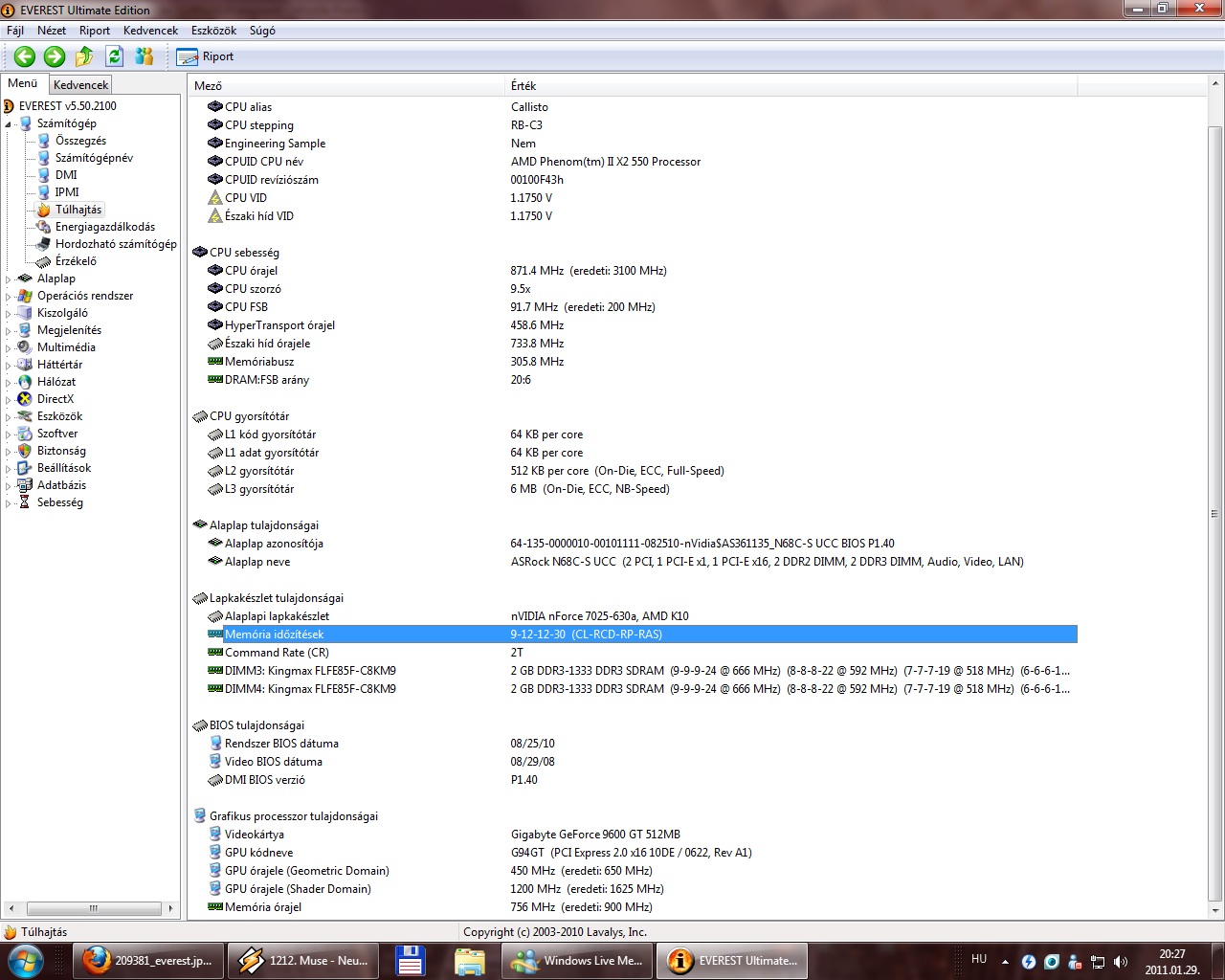Select the Biztonság shield icon
1225x980 pixels.
click(x=25, y=451)
